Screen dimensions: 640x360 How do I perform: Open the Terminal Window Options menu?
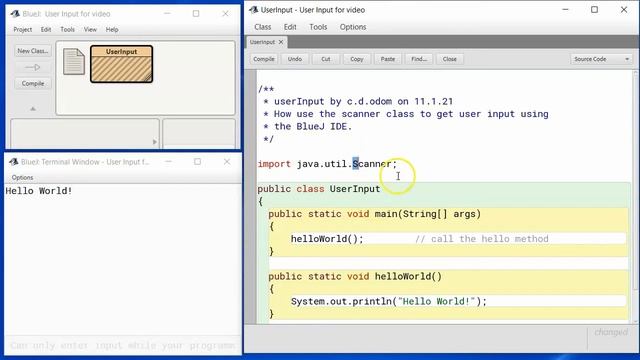coord(22,178)
